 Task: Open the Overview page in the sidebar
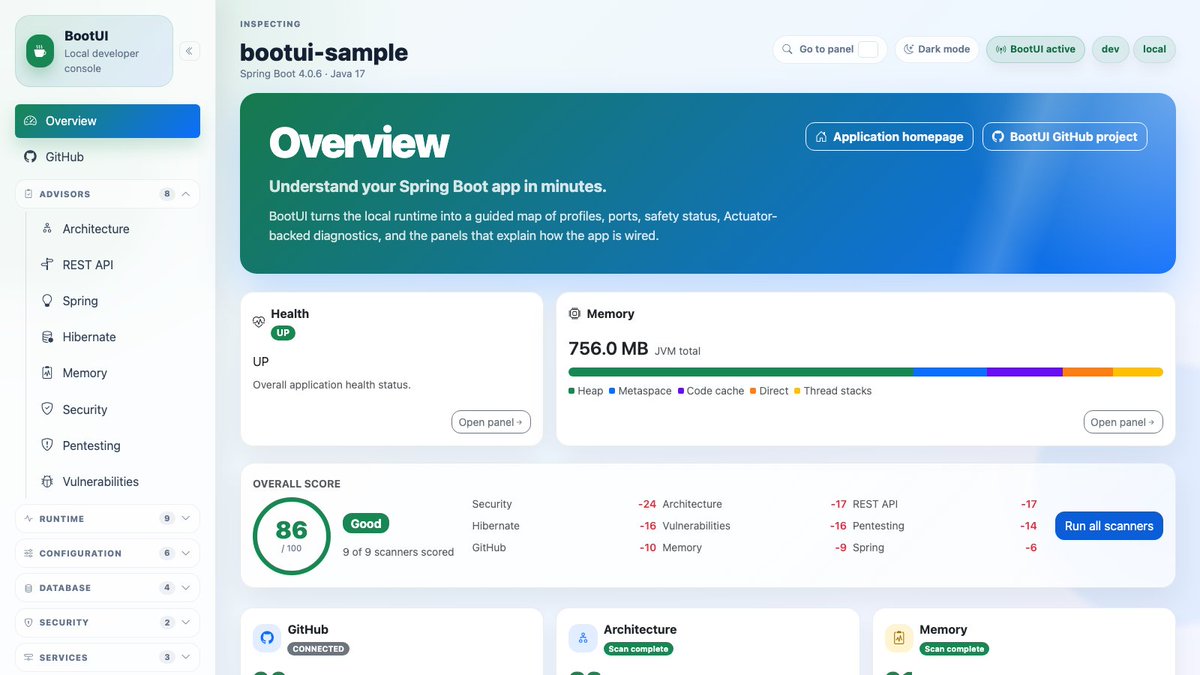click(107, 121)
